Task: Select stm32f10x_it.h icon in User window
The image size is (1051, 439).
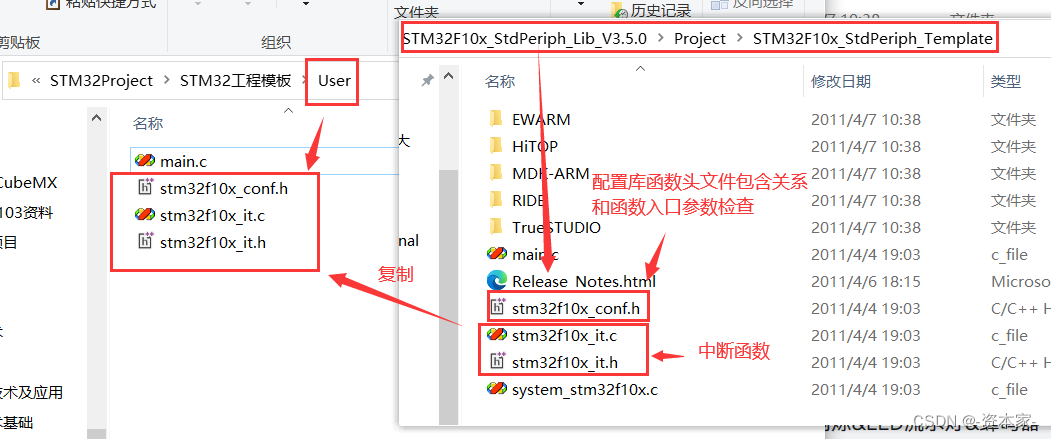Action: click(x=145, y=242)
